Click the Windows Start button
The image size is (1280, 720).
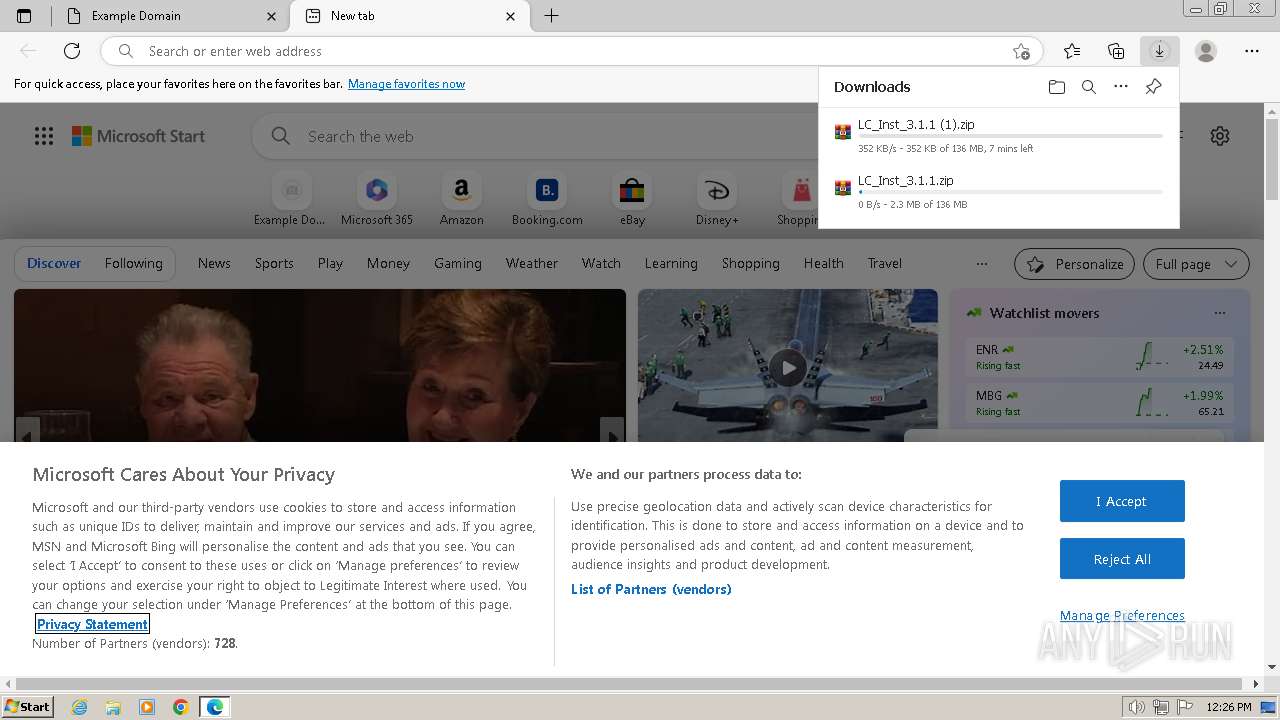point(28,707)
